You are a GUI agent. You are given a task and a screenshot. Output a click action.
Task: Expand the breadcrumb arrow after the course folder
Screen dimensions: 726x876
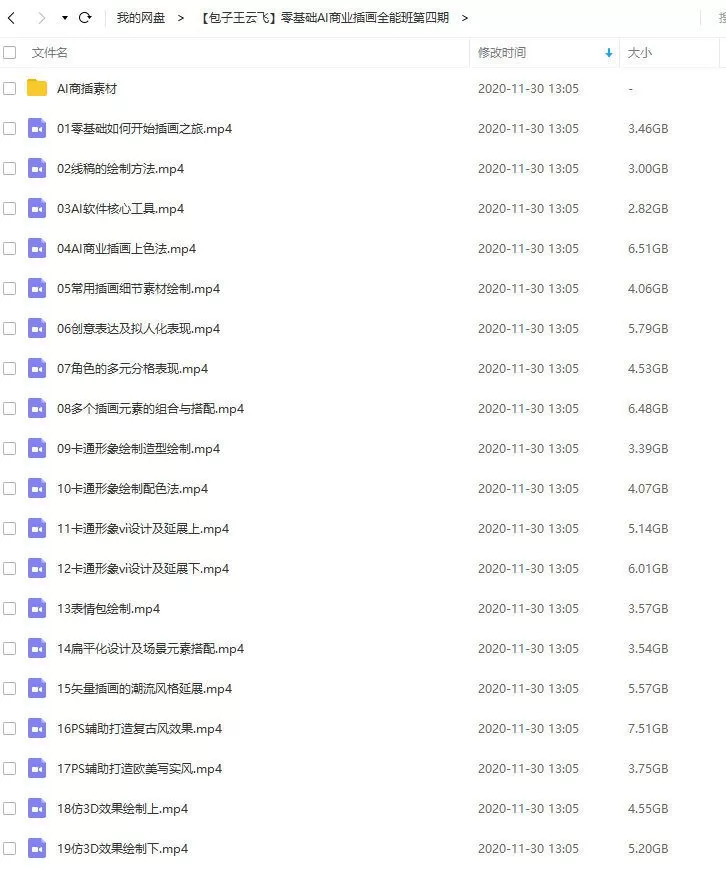point(465,18)
